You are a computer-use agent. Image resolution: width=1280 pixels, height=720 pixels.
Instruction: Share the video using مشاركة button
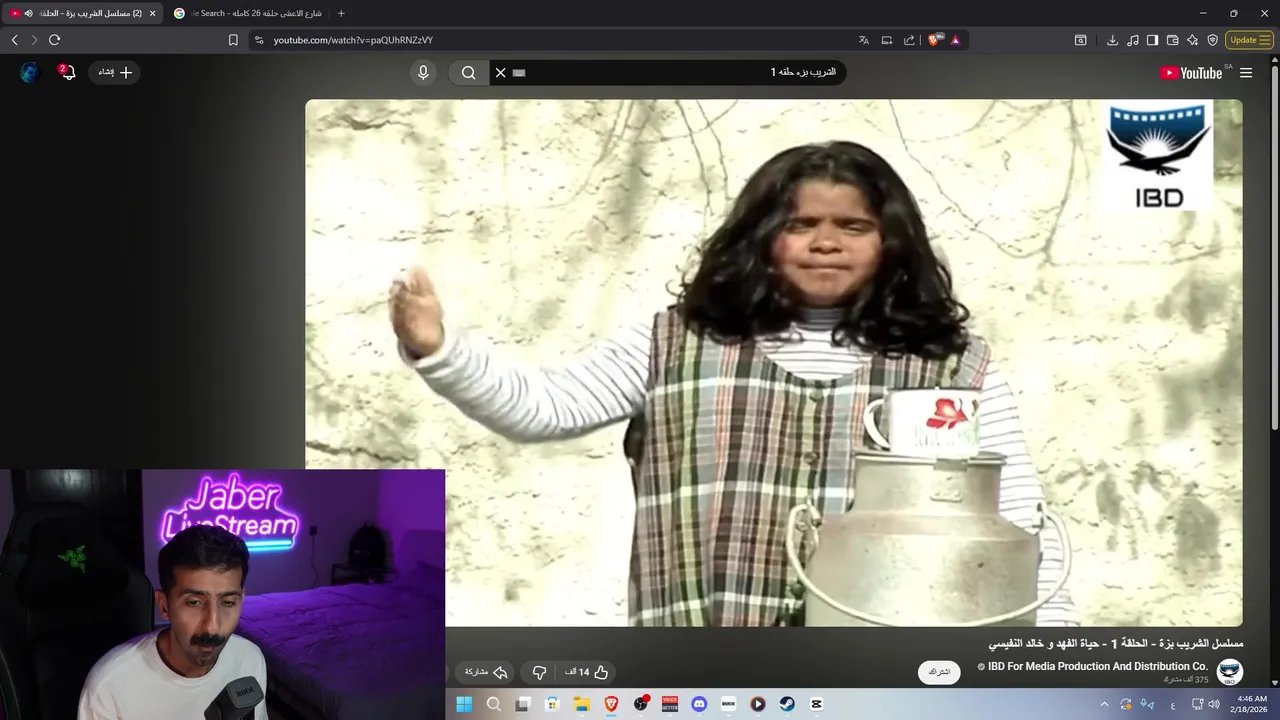click(x=487, y=672)
